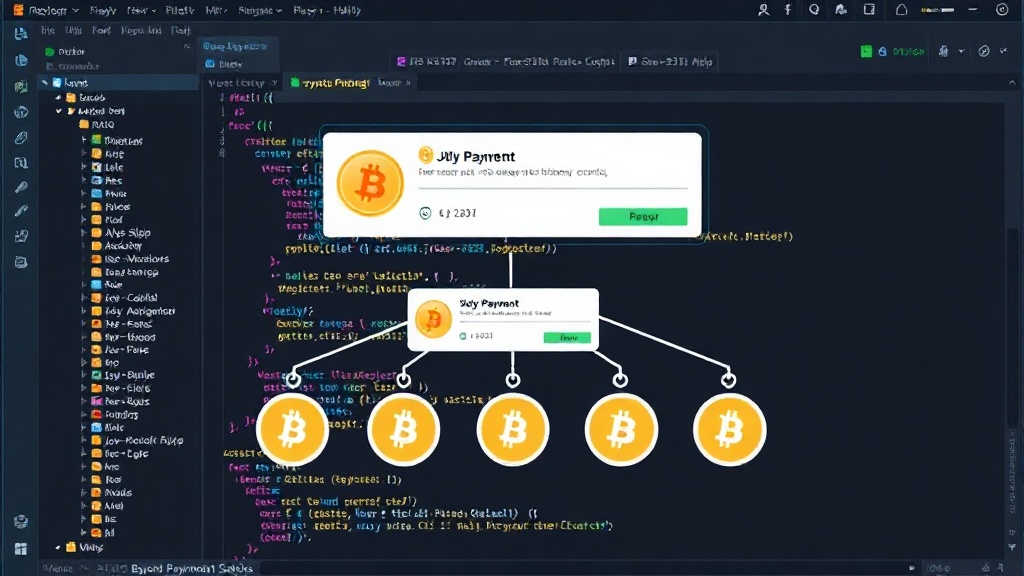The width and height of the screenshot is (1024, 576).
Task: Open the terminal window icon in left sidebar
Action: (x=21, y=262)
